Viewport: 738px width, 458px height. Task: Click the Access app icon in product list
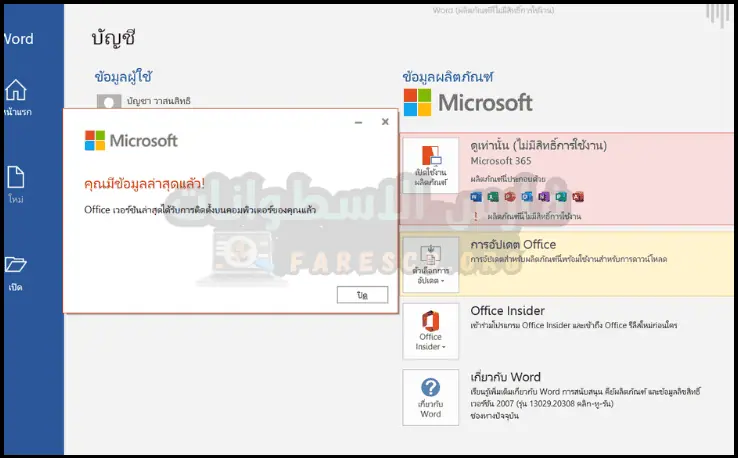click(578, 196)
